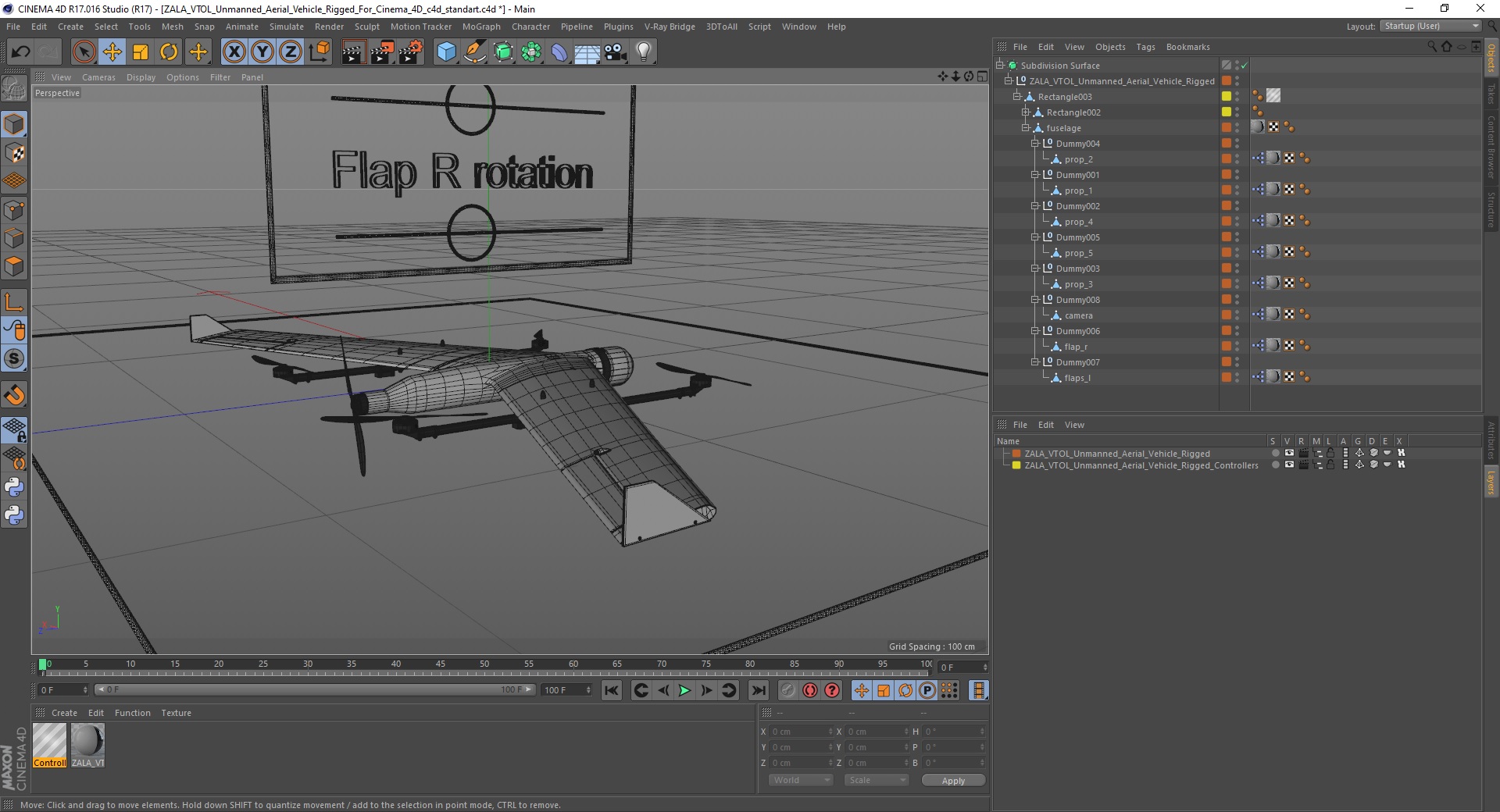Open the spline pen tool

pyautogui.click(x=474, y=52)
